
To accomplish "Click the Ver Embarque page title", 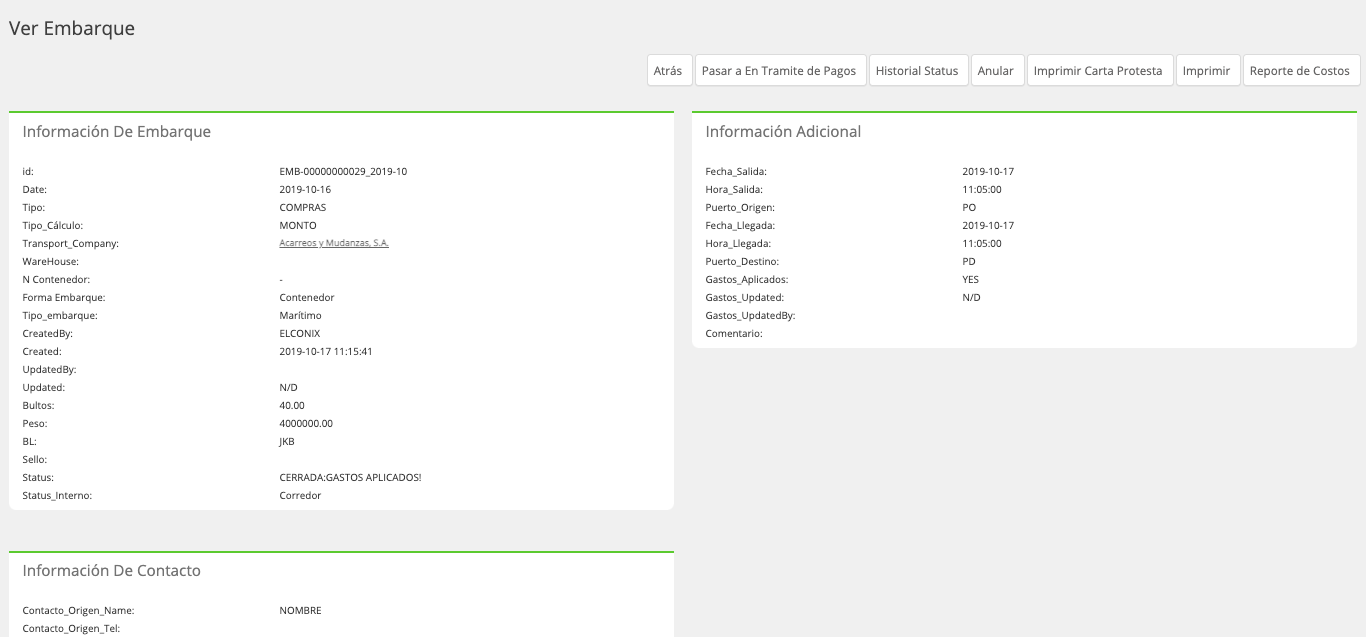I will click(x=72, y=28).
